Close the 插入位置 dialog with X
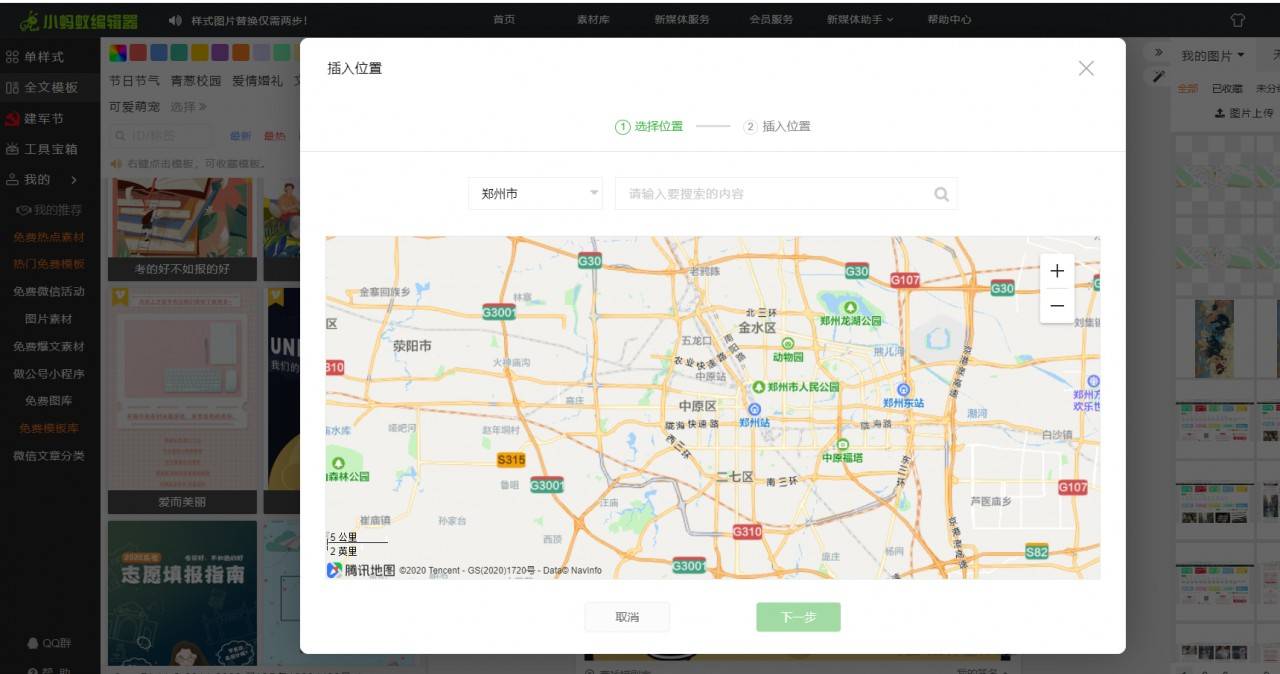 pyautogui.click(x=1086, y=68)
